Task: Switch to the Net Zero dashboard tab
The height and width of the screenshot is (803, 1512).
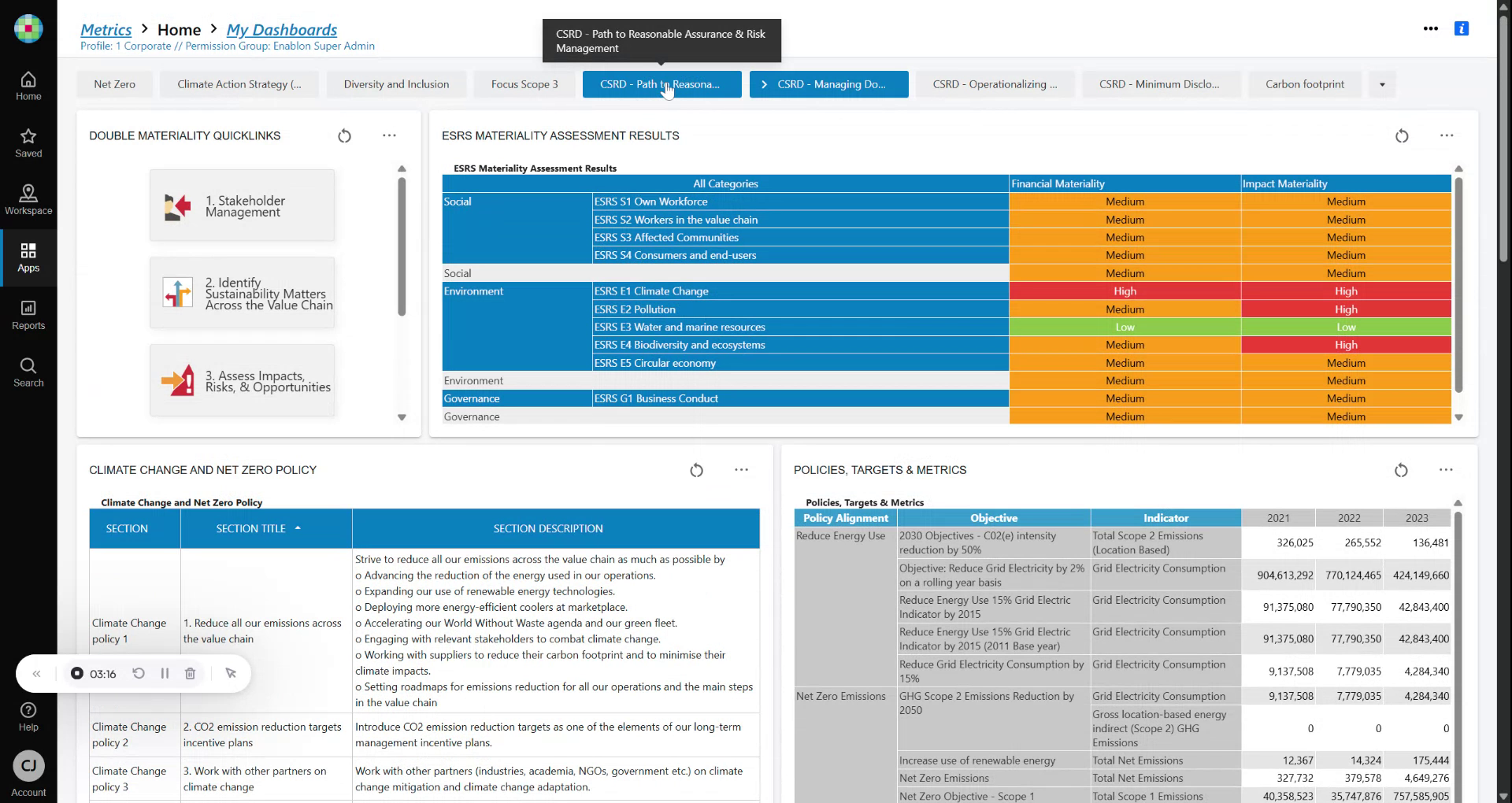Action: tap(115, 85)
